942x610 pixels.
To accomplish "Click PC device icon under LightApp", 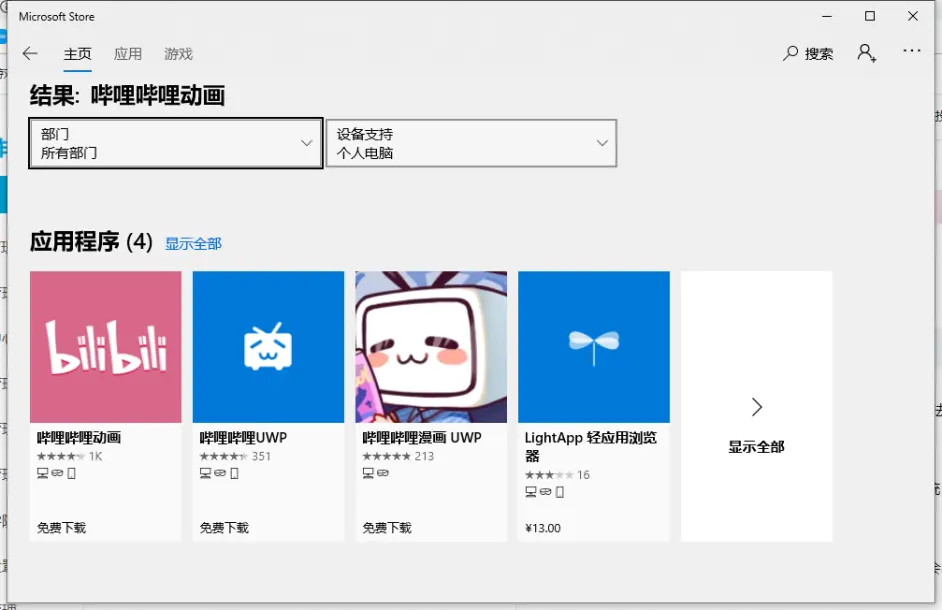I will coord(530,492).
